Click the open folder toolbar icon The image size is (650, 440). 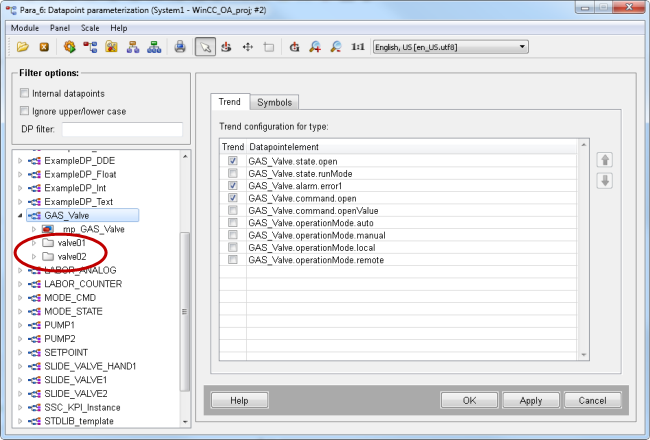[x=22, y=47]
